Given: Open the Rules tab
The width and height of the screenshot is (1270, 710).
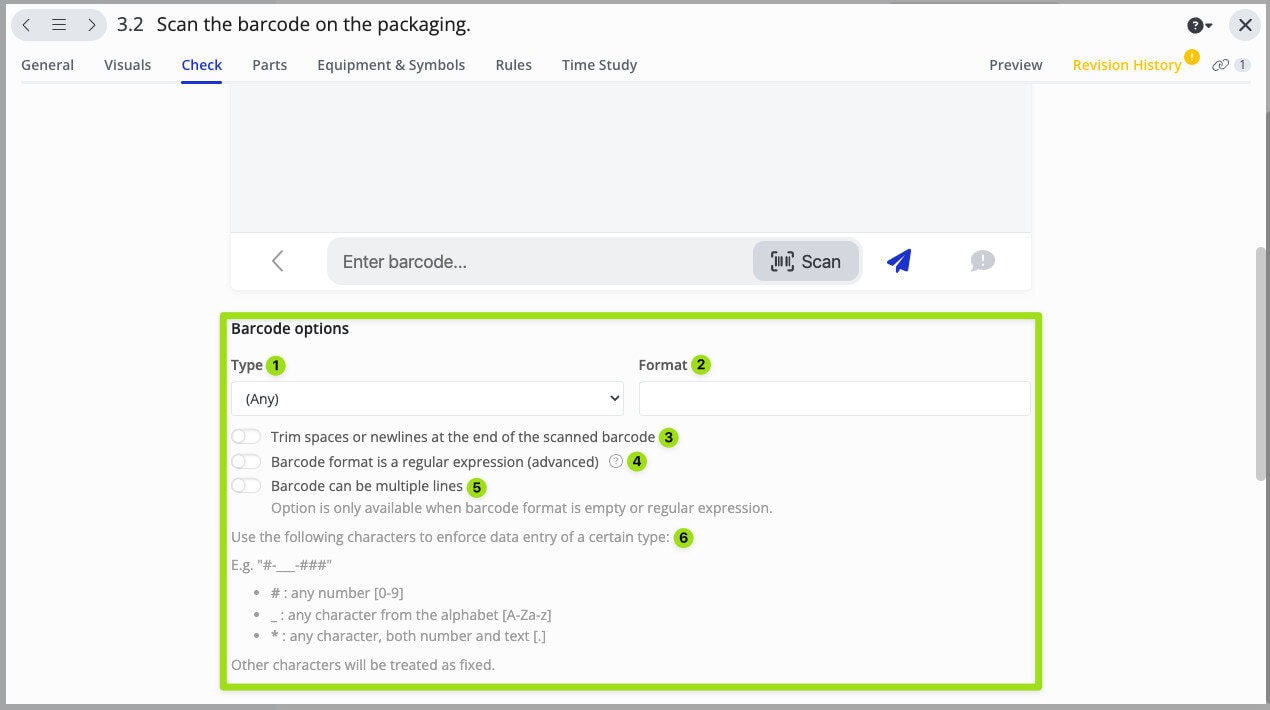Looking at the screenshot, I should tap(513, 64).
